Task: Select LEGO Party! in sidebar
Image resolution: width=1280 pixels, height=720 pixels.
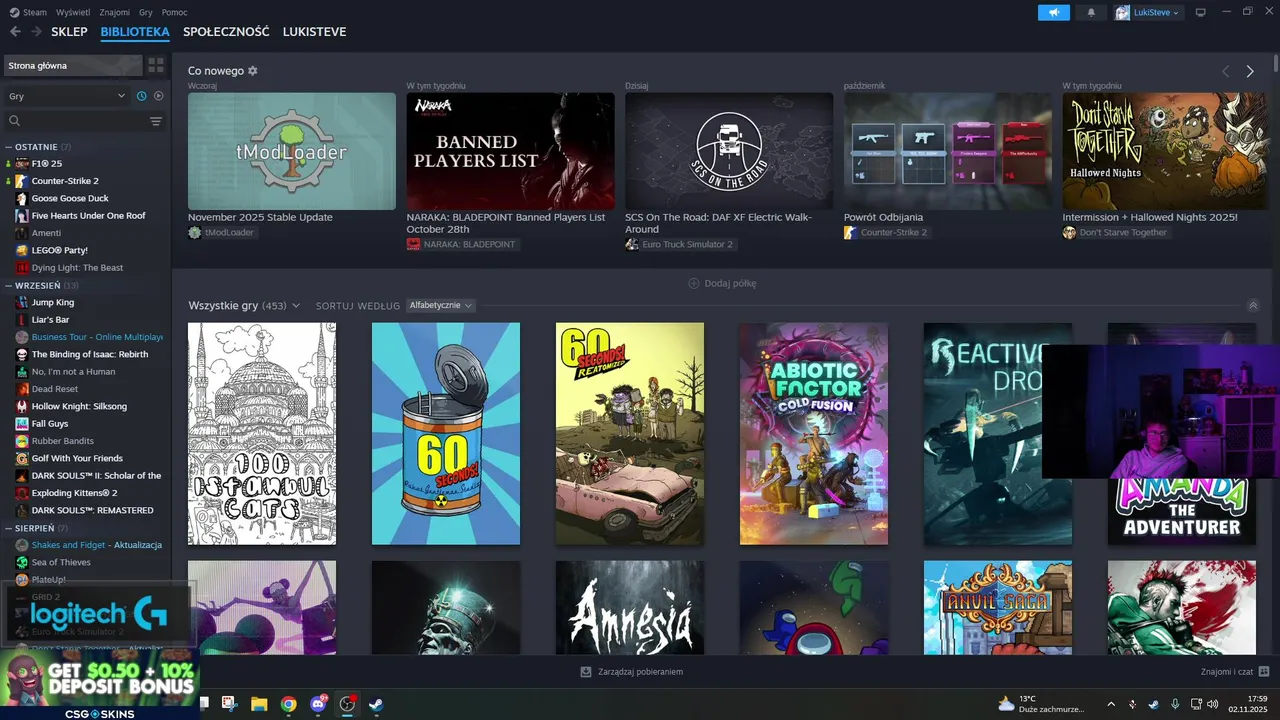Action: 59,250
